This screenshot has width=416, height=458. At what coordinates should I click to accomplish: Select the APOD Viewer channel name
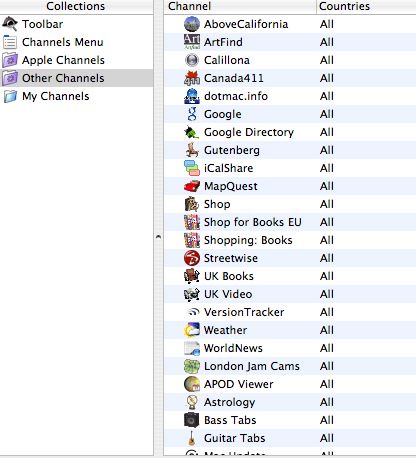tap(238, 384)
